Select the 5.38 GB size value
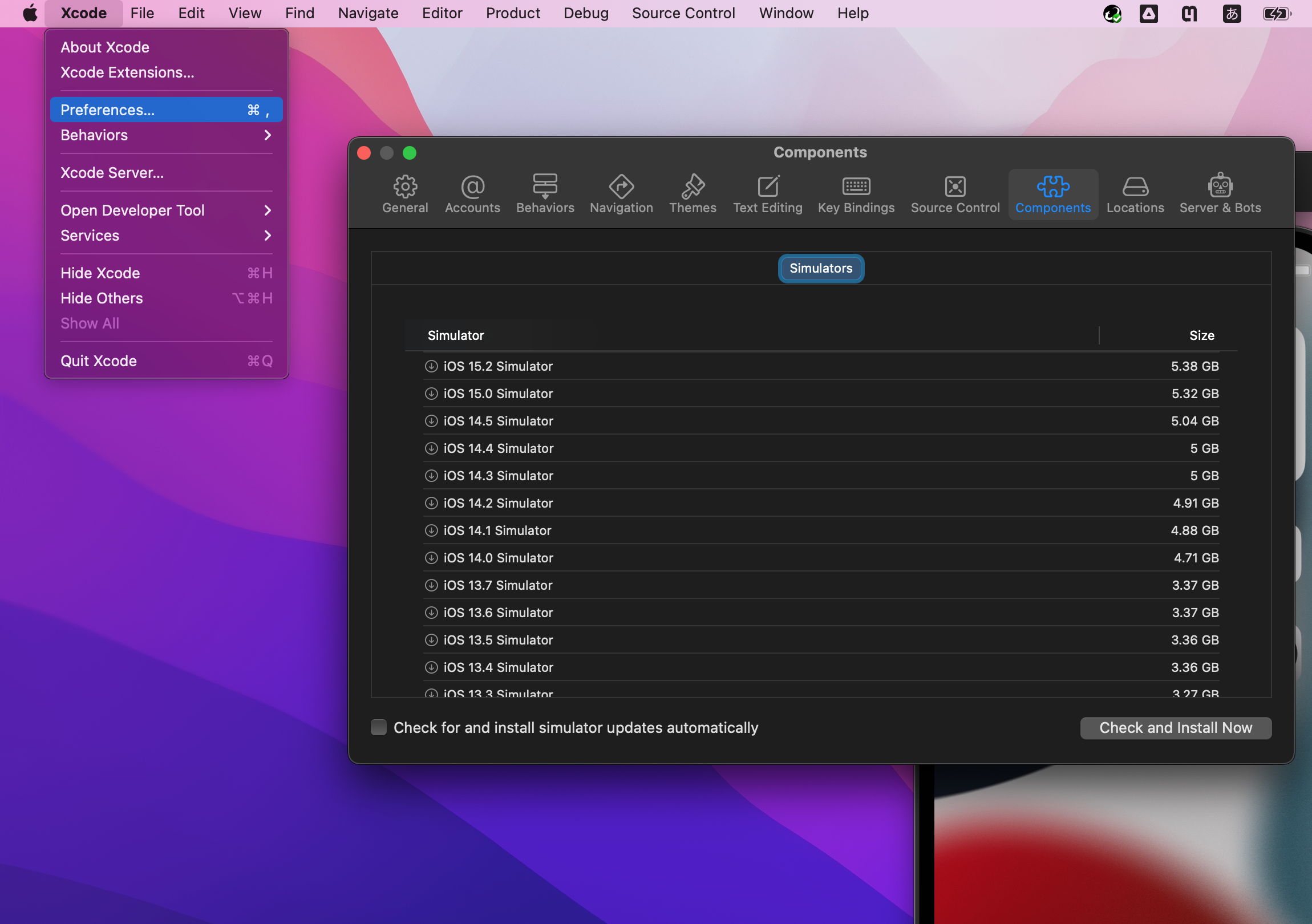1312x924 pixels. coord(1195,366)
